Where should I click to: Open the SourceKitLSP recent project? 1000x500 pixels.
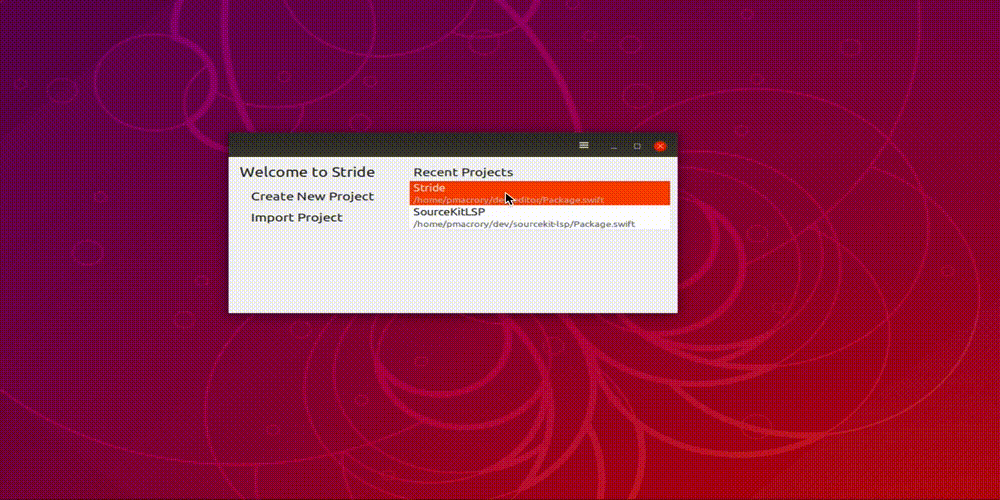(540, 217)
